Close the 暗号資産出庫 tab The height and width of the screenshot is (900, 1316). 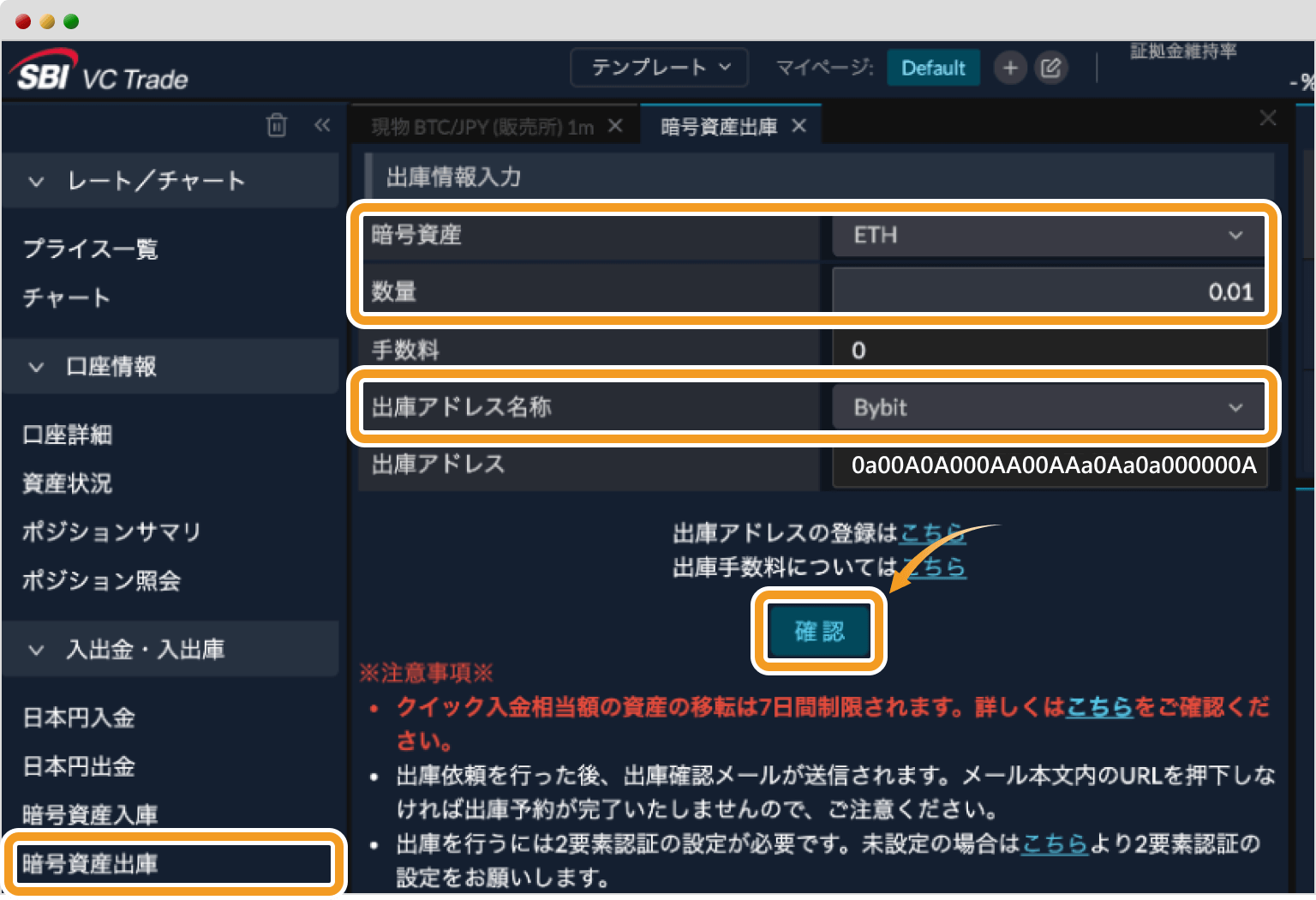(799, 126)
